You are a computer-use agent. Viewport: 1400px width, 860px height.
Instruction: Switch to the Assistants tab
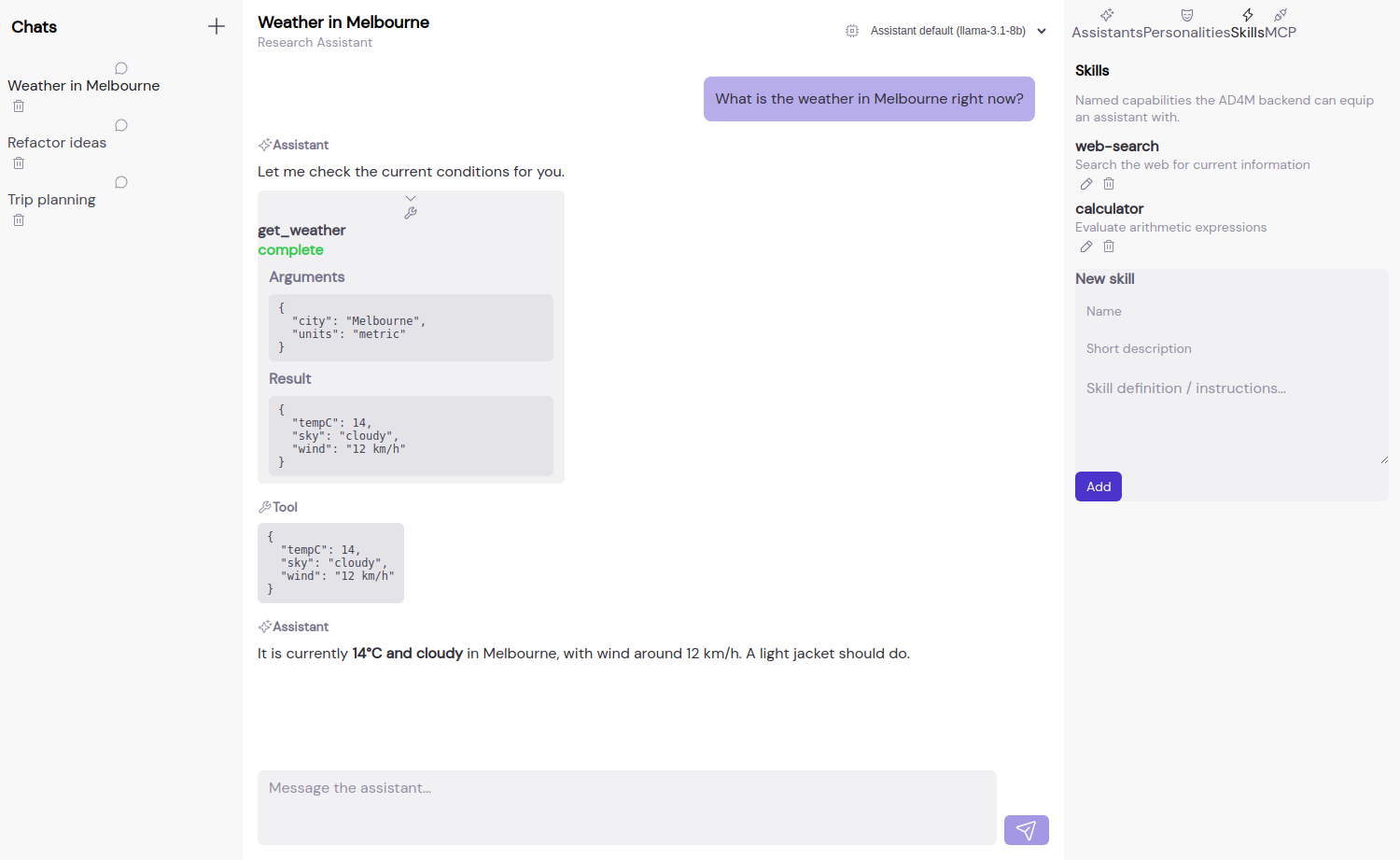pyautogui.click(x=1107, y=24)
